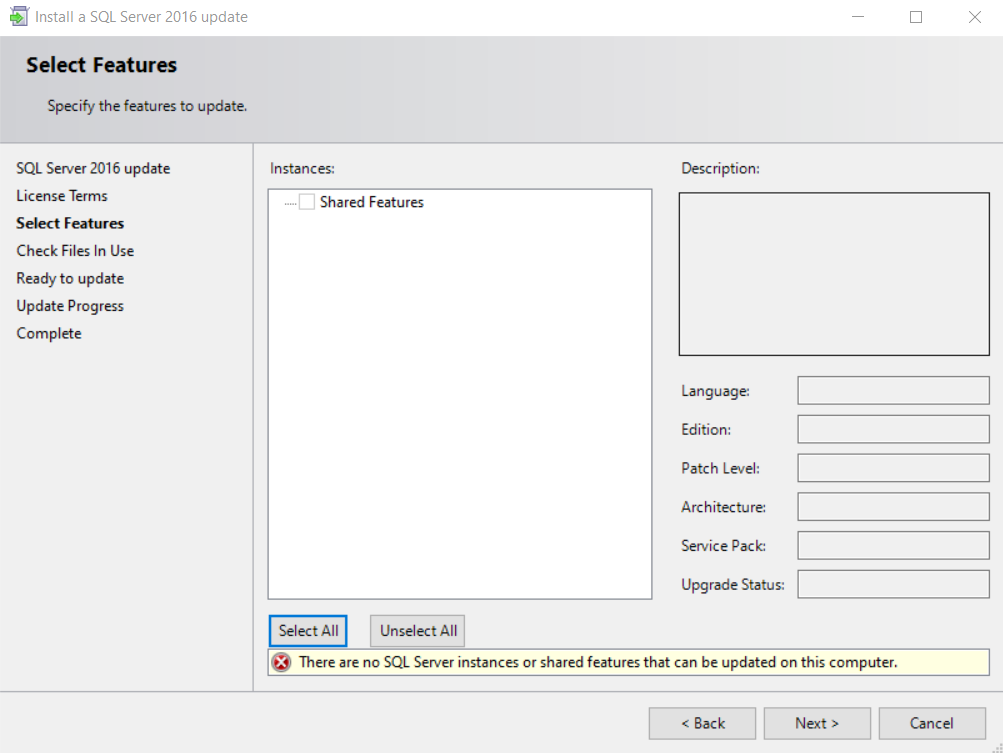Close the installer window
Viewport: 1003px width, 753px height.
974,17
